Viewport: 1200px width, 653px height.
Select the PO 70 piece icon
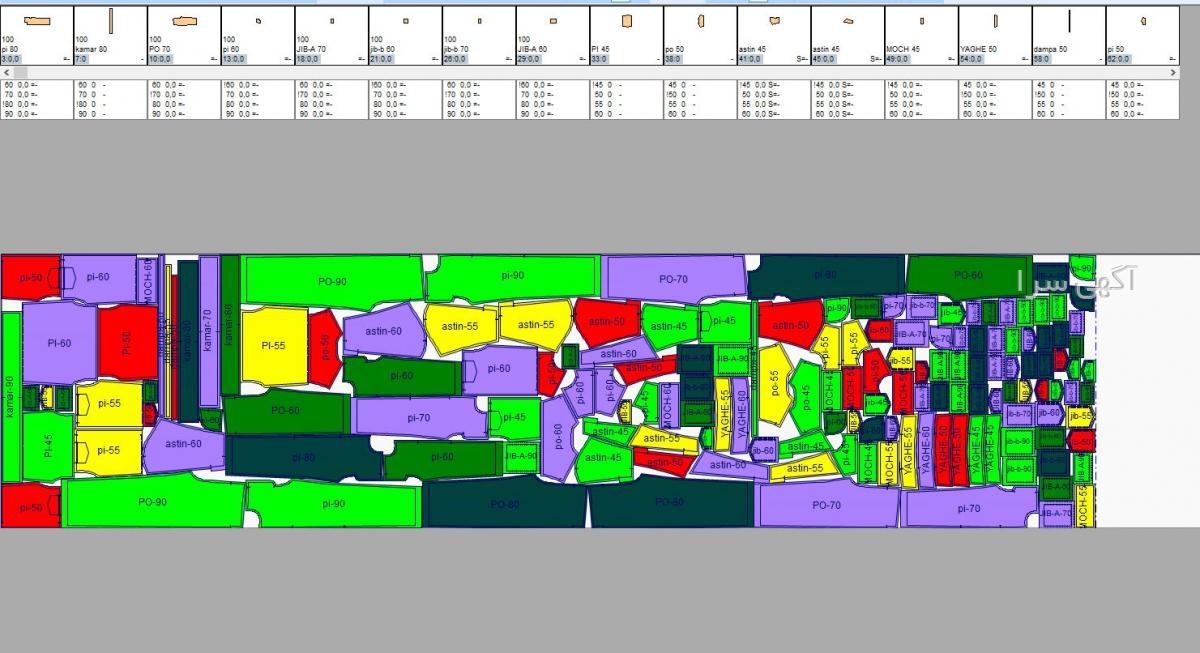tap(184, 21)
